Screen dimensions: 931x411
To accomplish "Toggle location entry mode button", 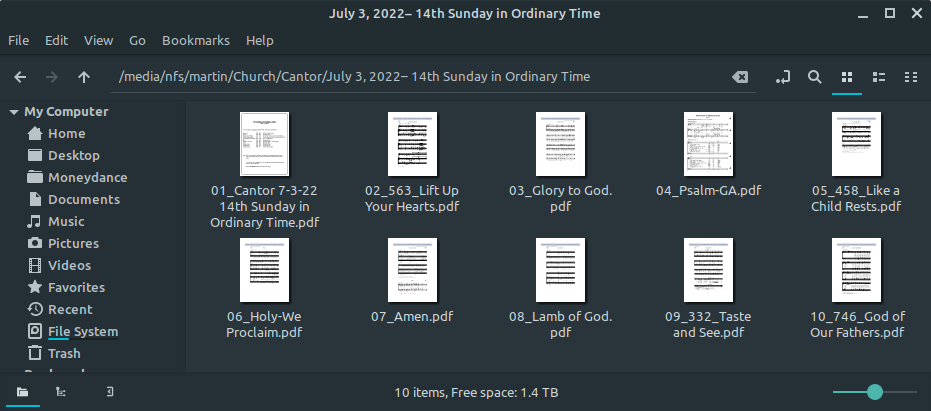I will tap(783, 77).
